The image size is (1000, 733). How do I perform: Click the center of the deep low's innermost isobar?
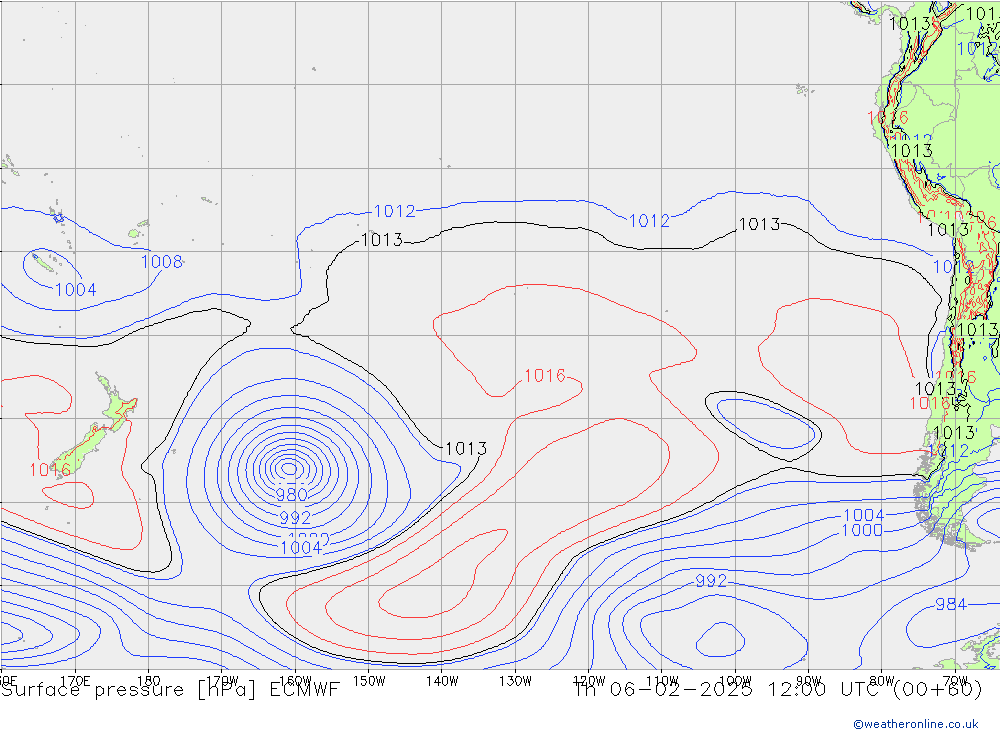pos(290,469)
